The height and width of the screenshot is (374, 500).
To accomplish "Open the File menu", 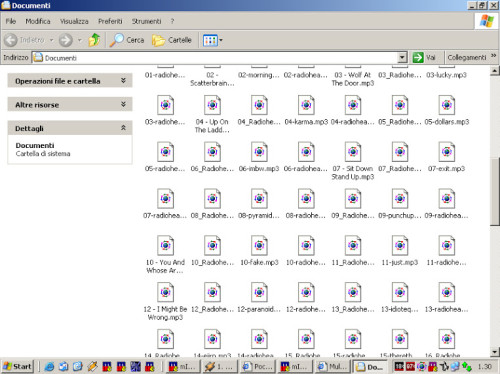I will (11, 21).
